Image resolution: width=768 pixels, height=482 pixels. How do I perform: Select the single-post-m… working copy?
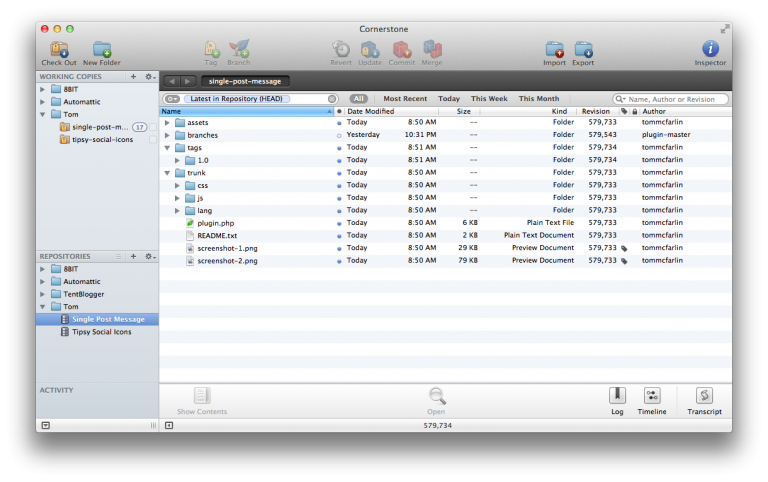pyautogui.click(x=97, y=127)
